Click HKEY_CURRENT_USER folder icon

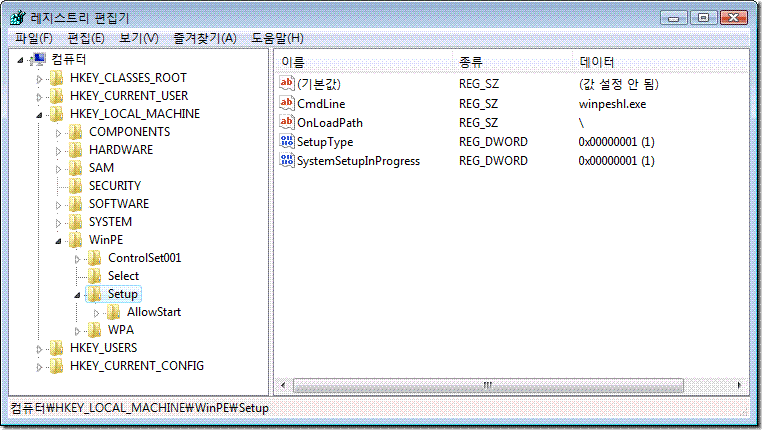click(x=57, y=96)
